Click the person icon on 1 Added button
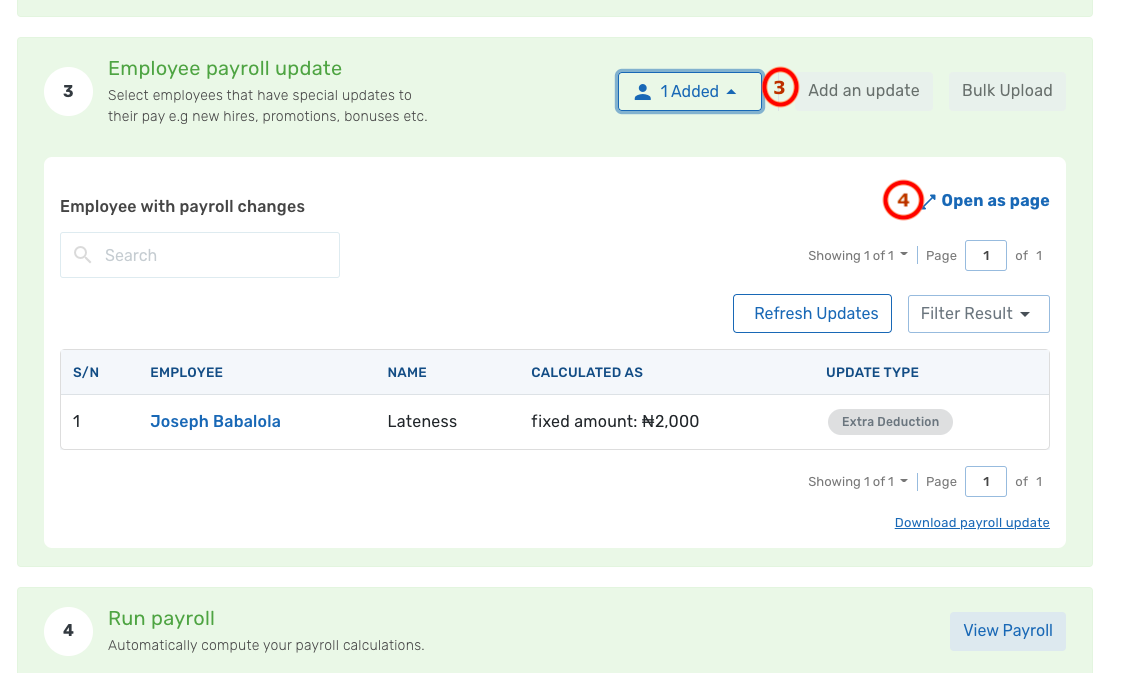The width and height of the screenshot is (1124, 673). point(641,90)
